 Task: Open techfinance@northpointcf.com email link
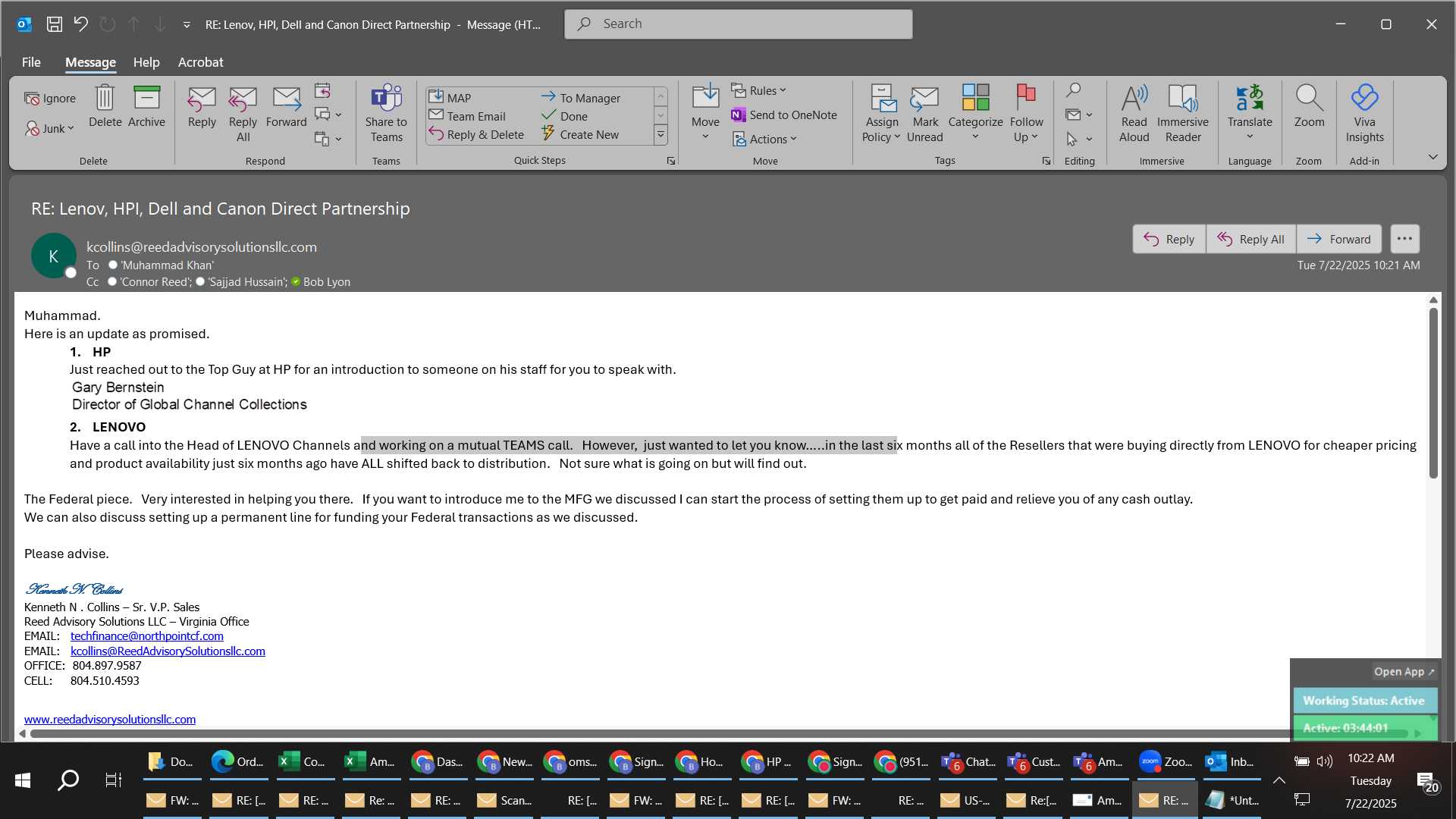[x=147, y=636]
